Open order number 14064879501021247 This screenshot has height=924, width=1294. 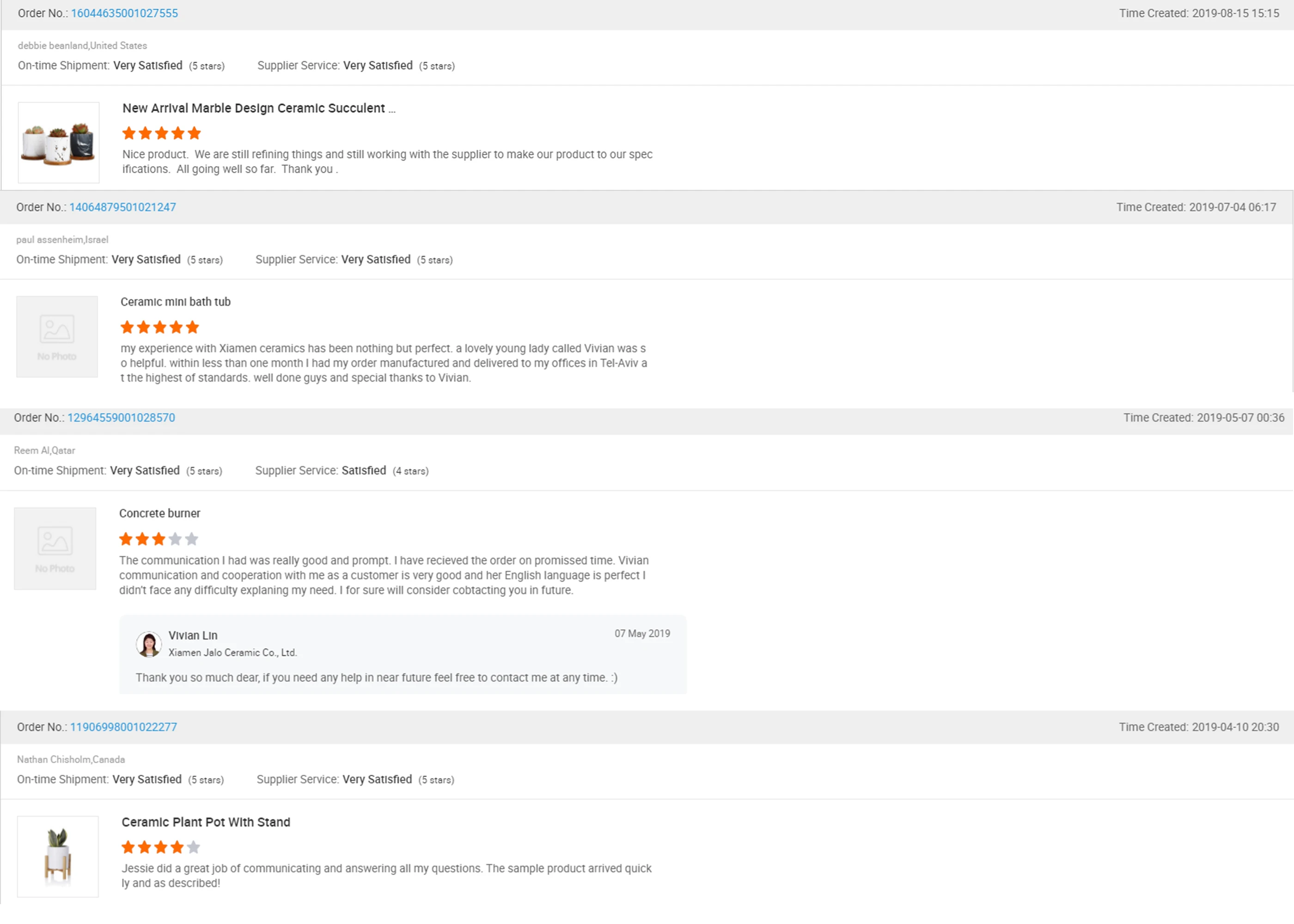[x=122, y=207]
